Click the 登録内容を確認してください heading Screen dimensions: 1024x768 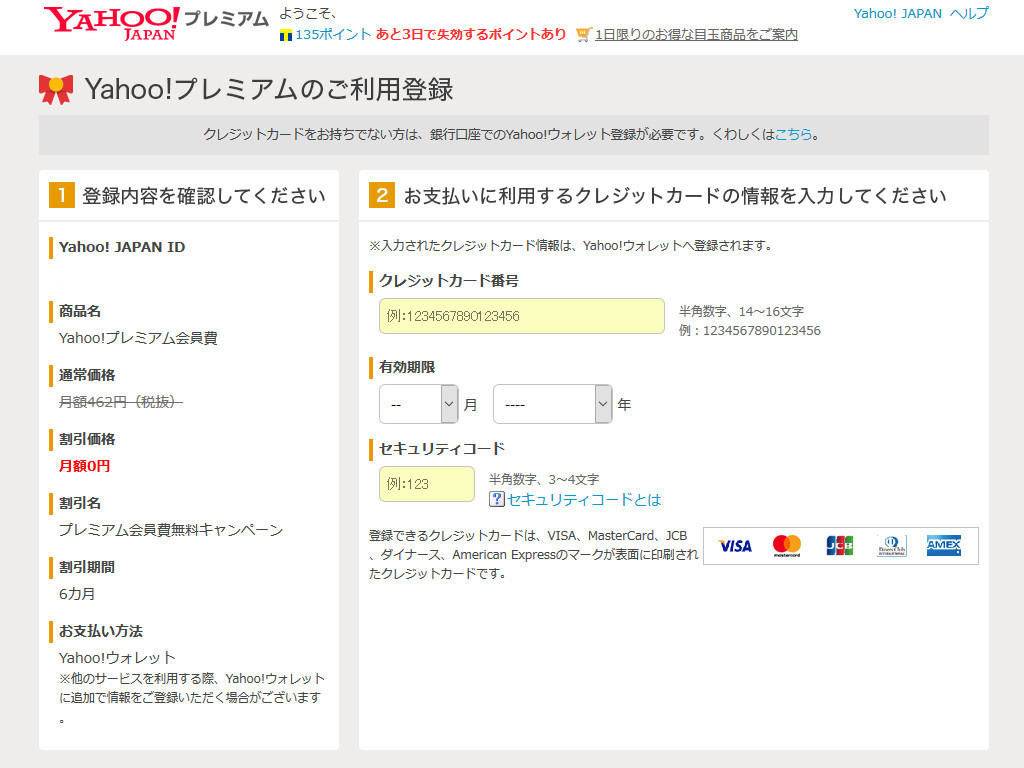(204, 195)
